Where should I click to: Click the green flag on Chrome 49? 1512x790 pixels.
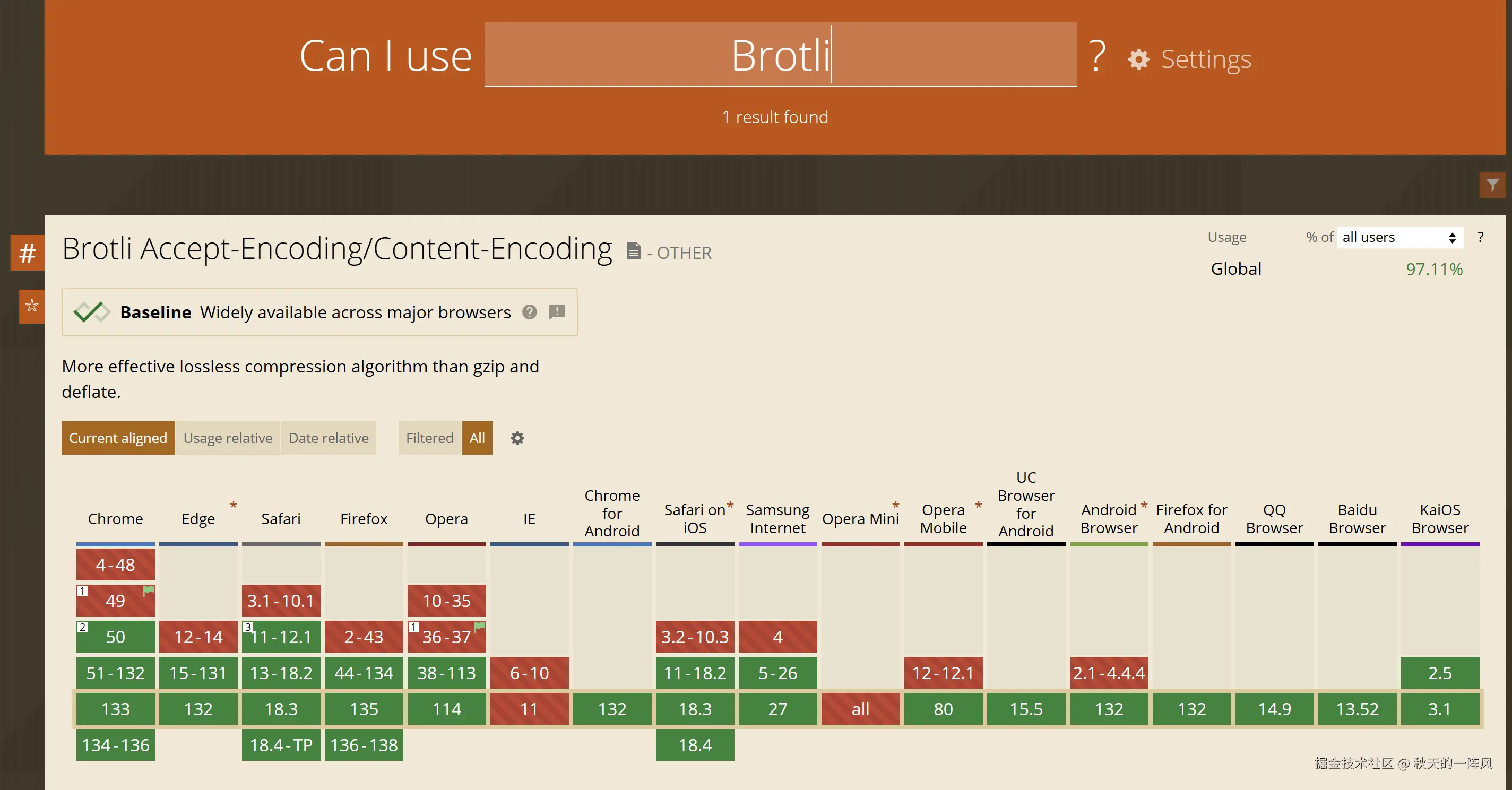click(149, 591)
